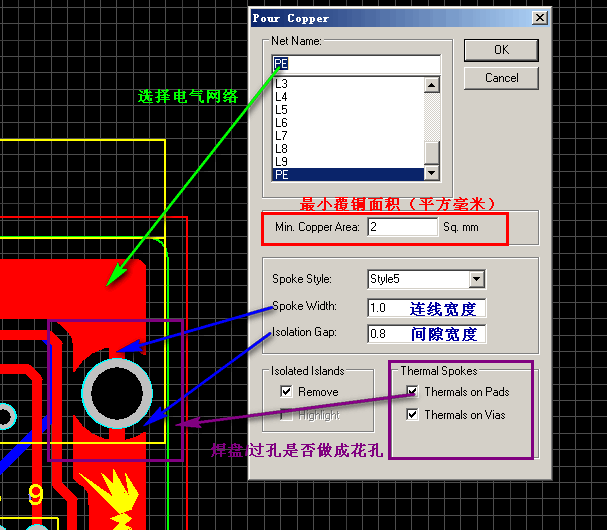Click the Net Name text field
This screenshot has height=530, width=607.
(x=356, y=64)
